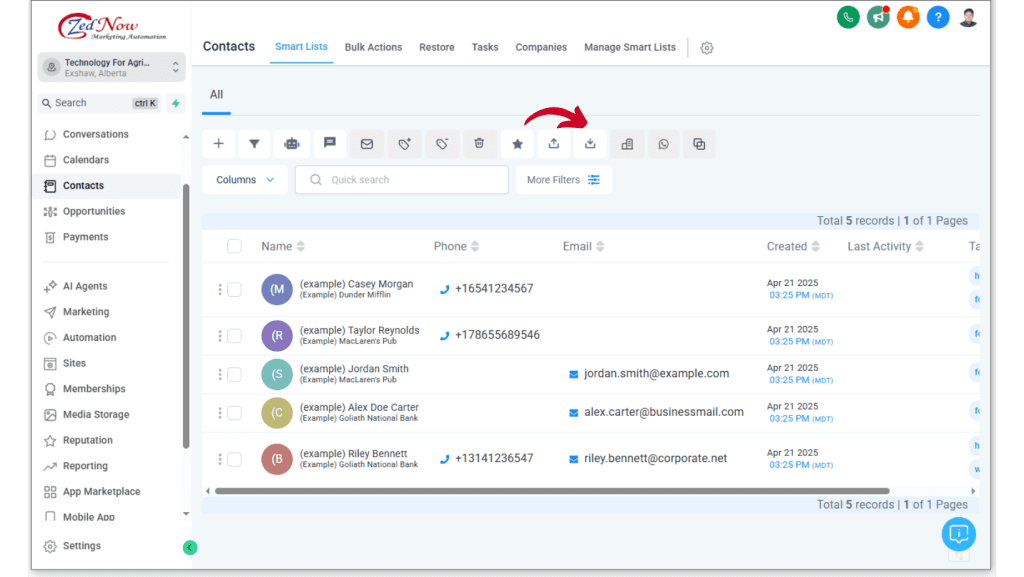Check the Riley Bennett row checkbox
Viewport: 1024px width, 577px height.
pyautogui.click(x=234, y=459)
